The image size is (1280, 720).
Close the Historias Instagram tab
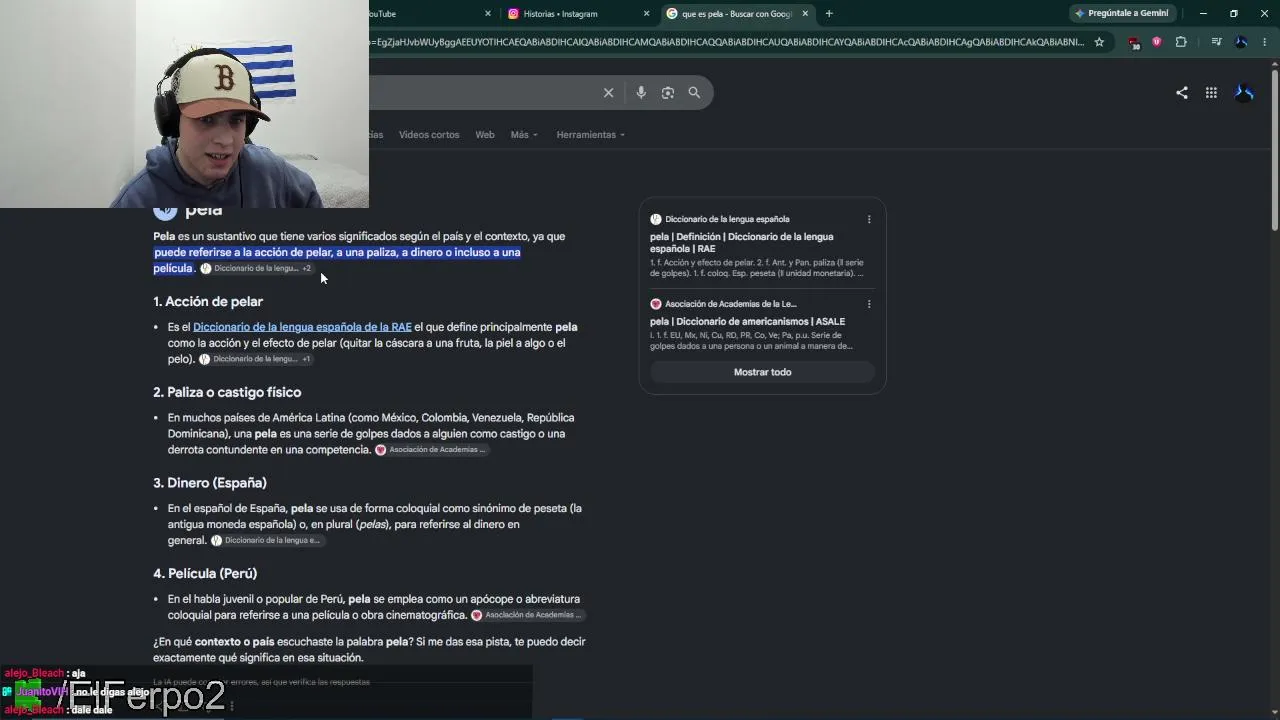647,14
